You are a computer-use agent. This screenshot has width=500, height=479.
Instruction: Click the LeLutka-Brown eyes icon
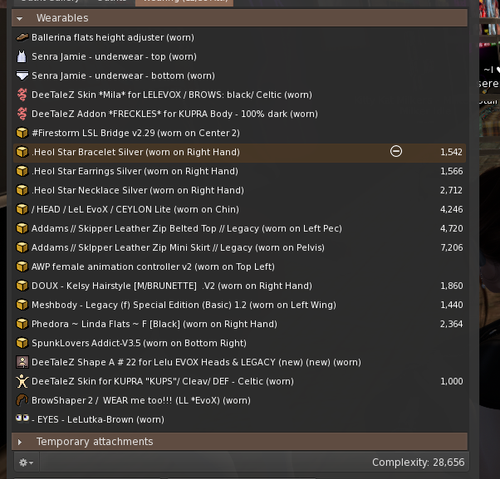click(x=22, y=418)
